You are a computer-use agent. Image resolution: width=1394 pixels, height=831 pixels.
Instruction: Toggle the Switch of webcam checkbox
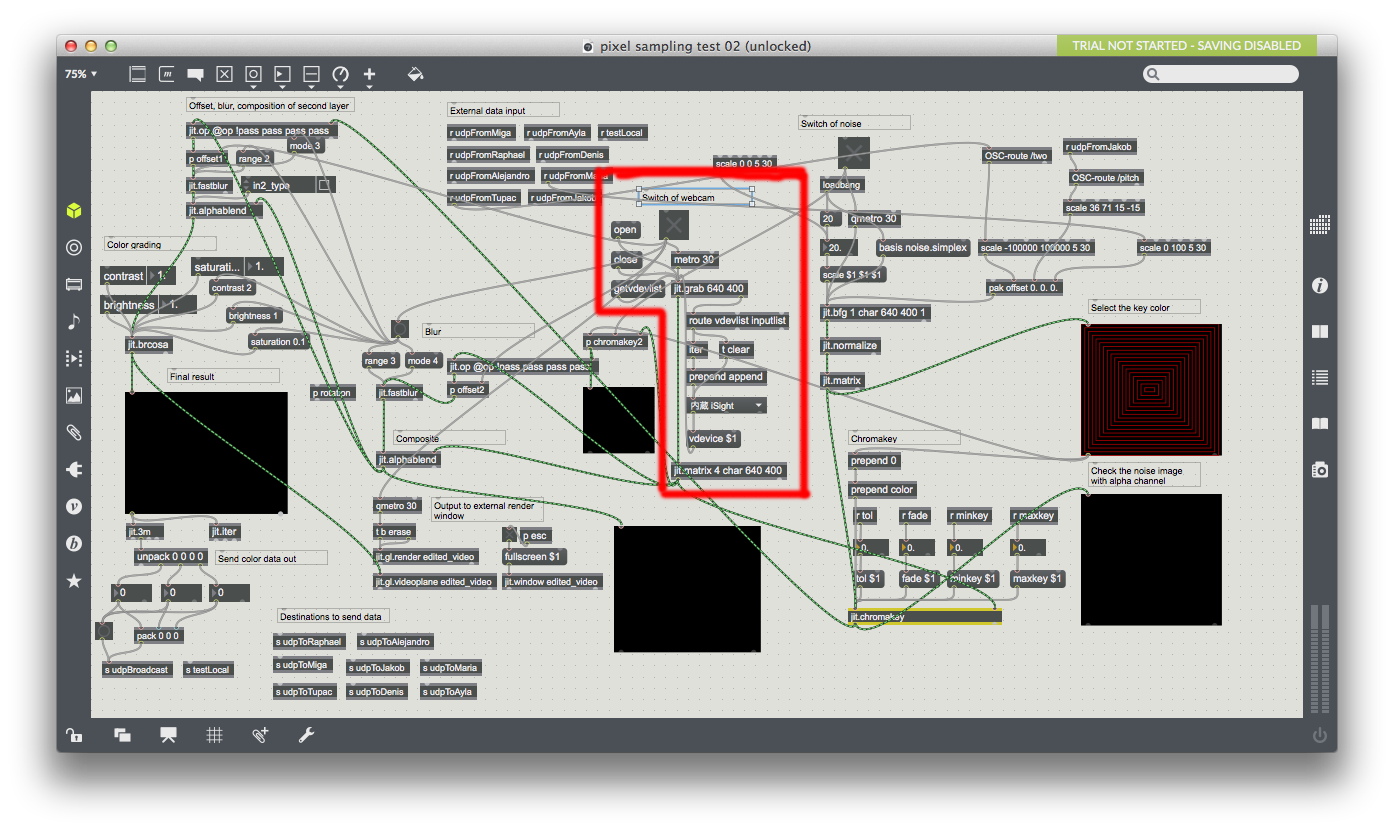673,225
